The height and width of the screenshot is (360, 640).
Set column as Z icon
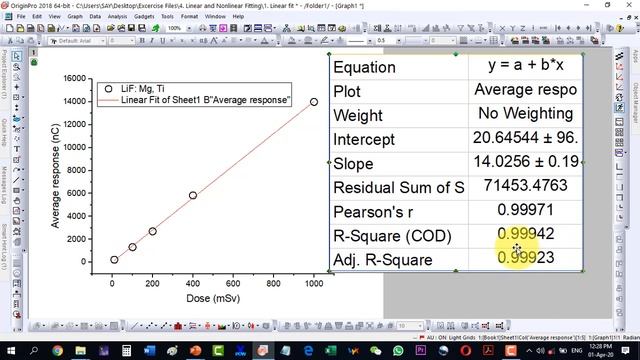[x=522, y=28]
